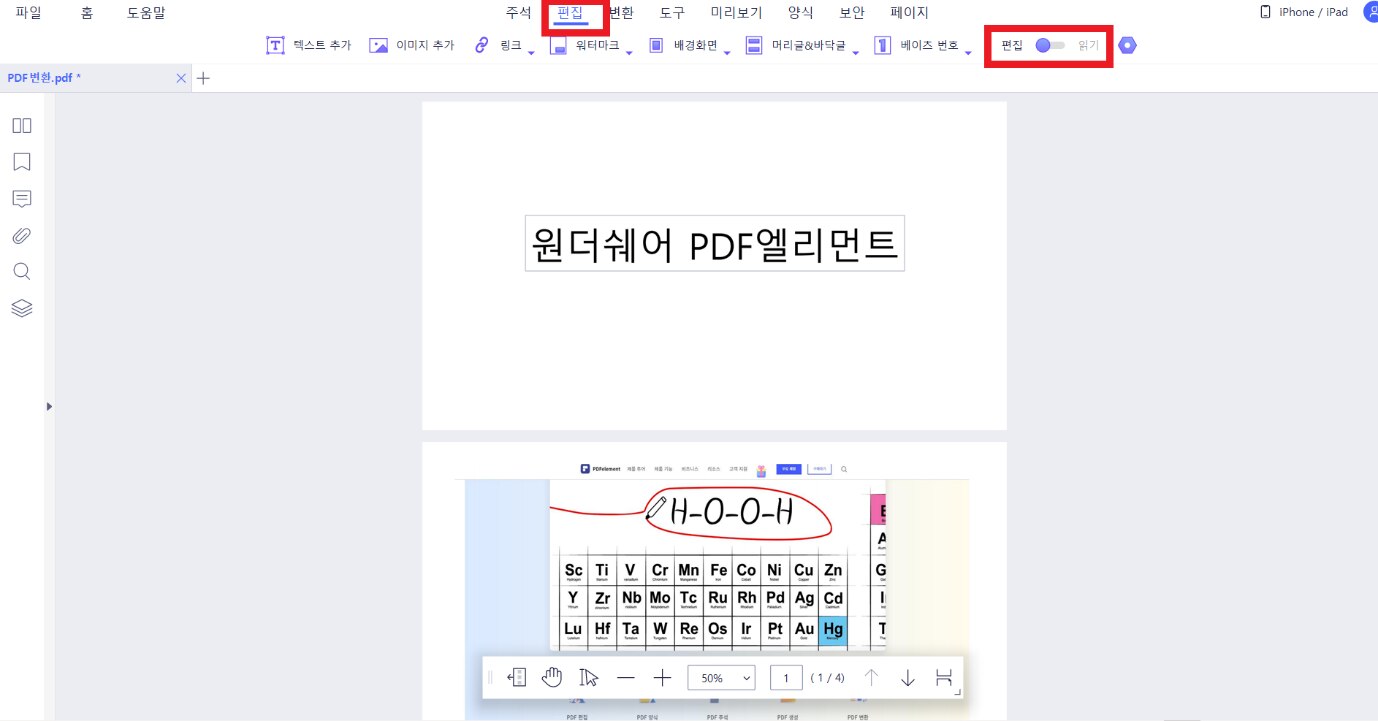This screenshot has width=1378, height=721.
Task: Select the hand pan tool
Action: tap(551, 677)
